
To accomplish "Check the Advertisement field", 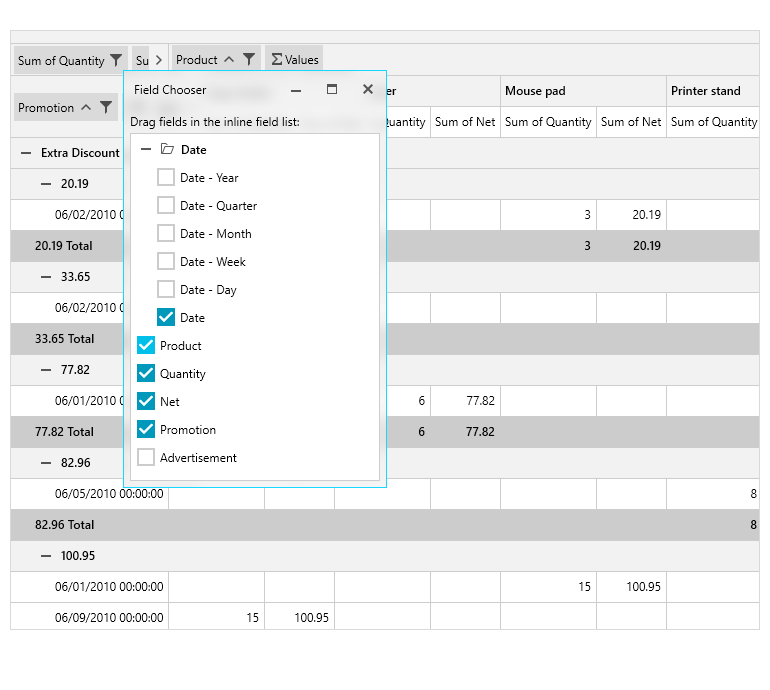I will click(x=146, y=458).
